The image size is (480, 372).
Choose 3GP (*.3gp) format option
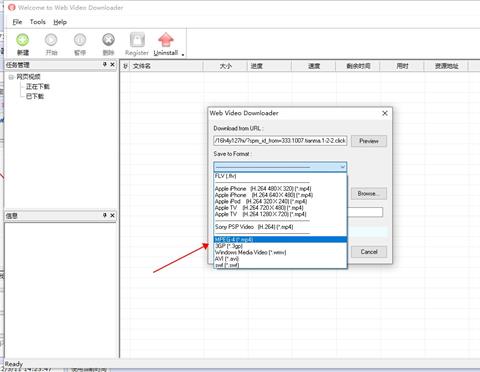click(x=280, y=246)
